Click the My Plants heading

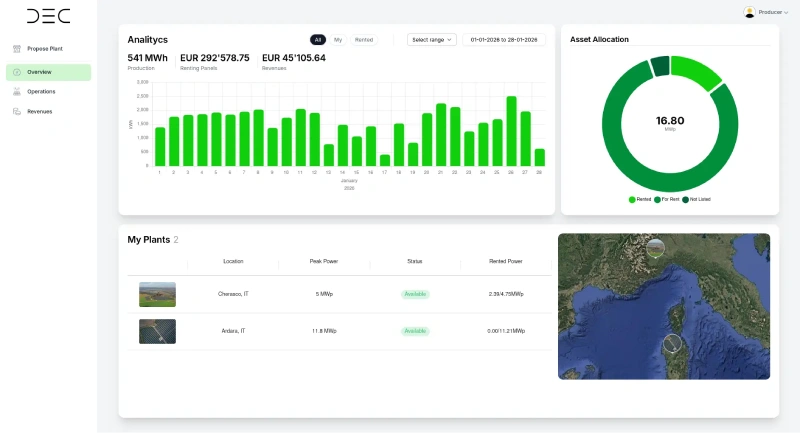pyautogui.click(x=148, y=240)
